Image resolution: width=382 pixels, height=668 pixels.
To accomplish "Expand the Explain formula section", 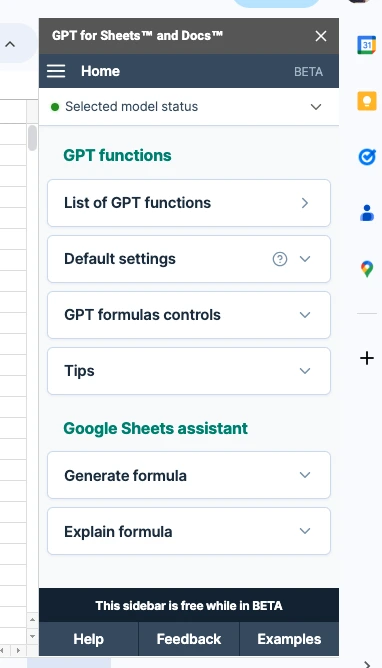I will [189, 531].
